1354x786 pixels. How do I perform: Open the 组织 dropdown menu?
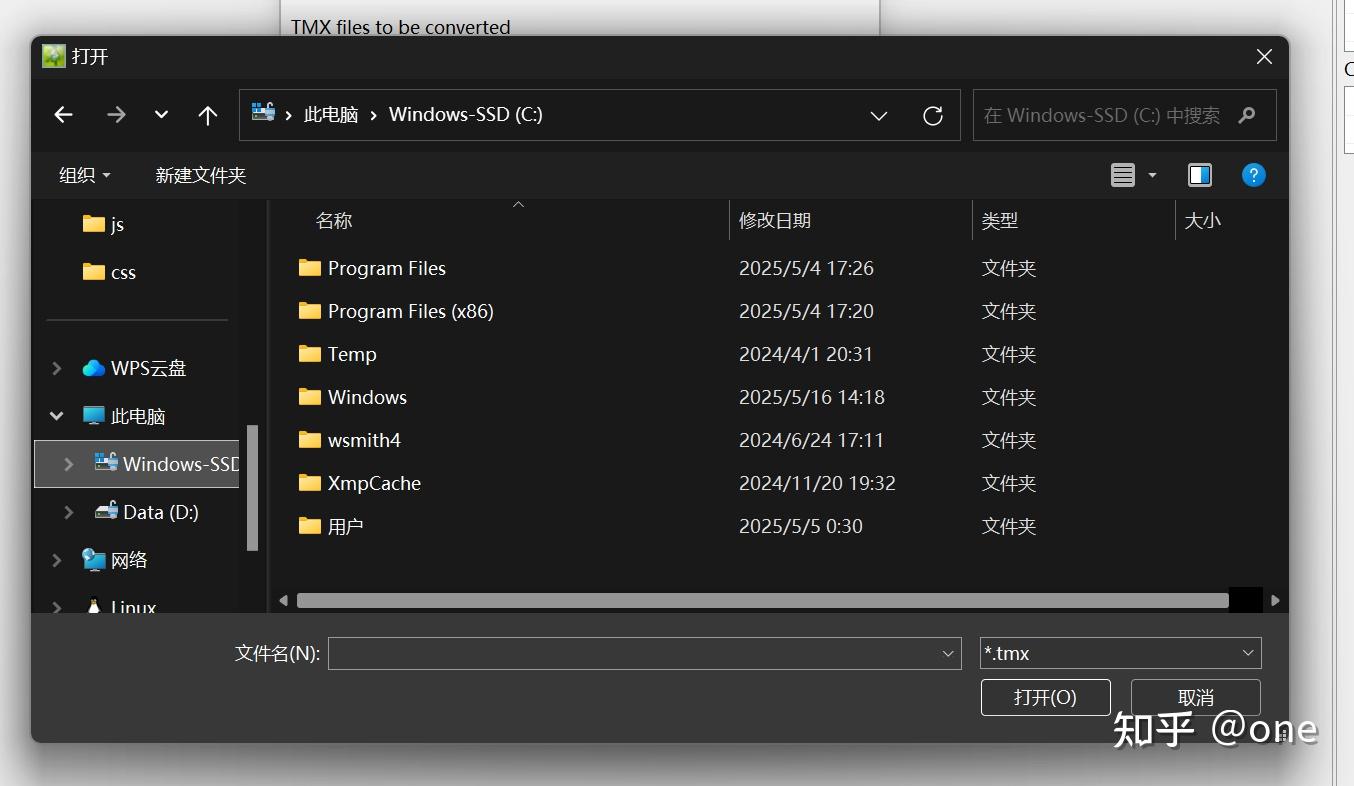(84, 175)
